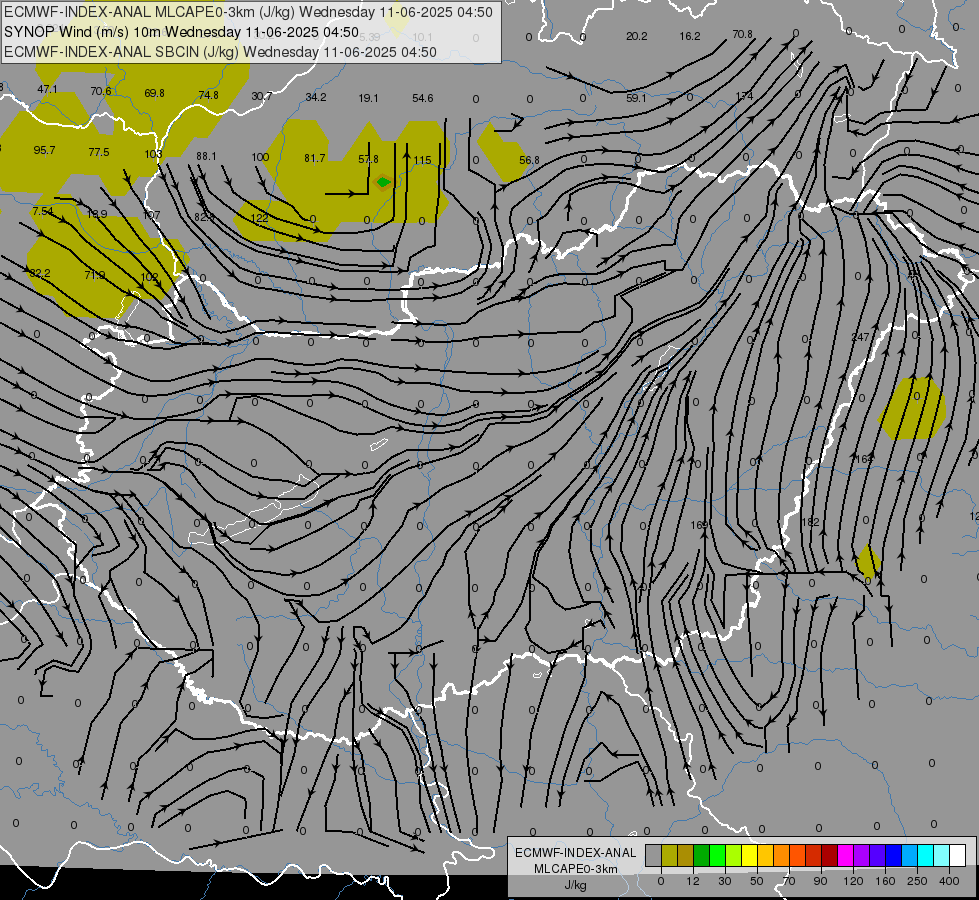Click the map value 19.1
The width and height of the screenshot is (979, 900).
tap(368, 98)
